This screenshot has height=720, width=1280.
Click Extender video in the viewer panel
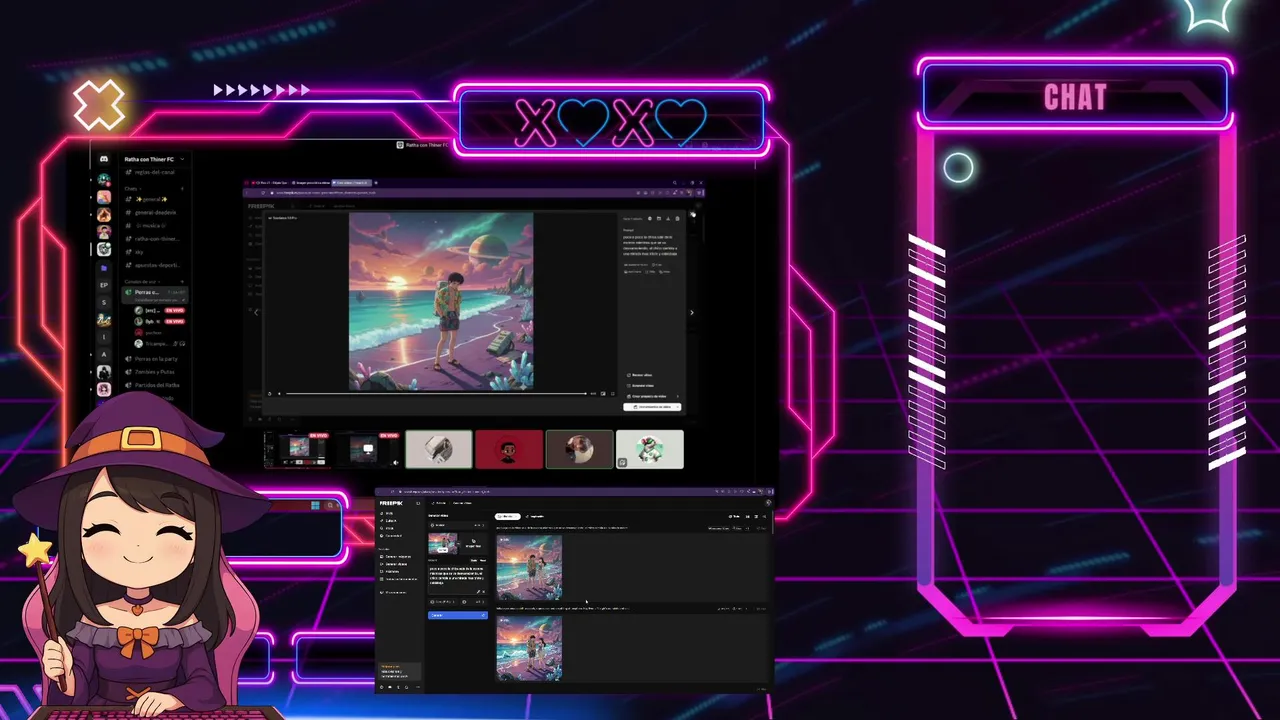point(642,385)
